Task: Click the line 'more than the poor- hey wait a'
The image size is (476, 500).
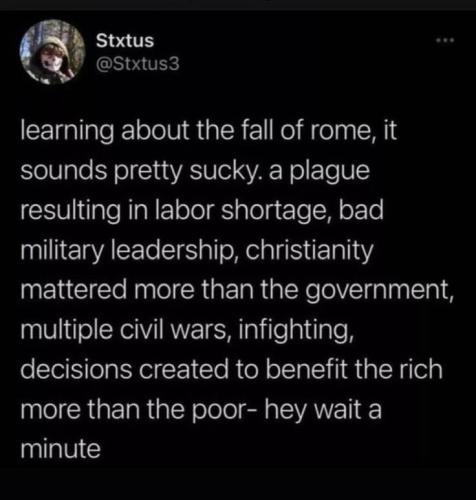Action: coord(201,410)
